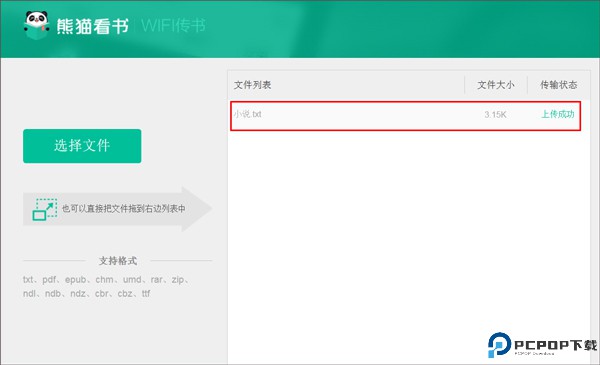Click the 传输状态 column header
The height and width of the screenshot is (365, 600).
tap(559, 85)
